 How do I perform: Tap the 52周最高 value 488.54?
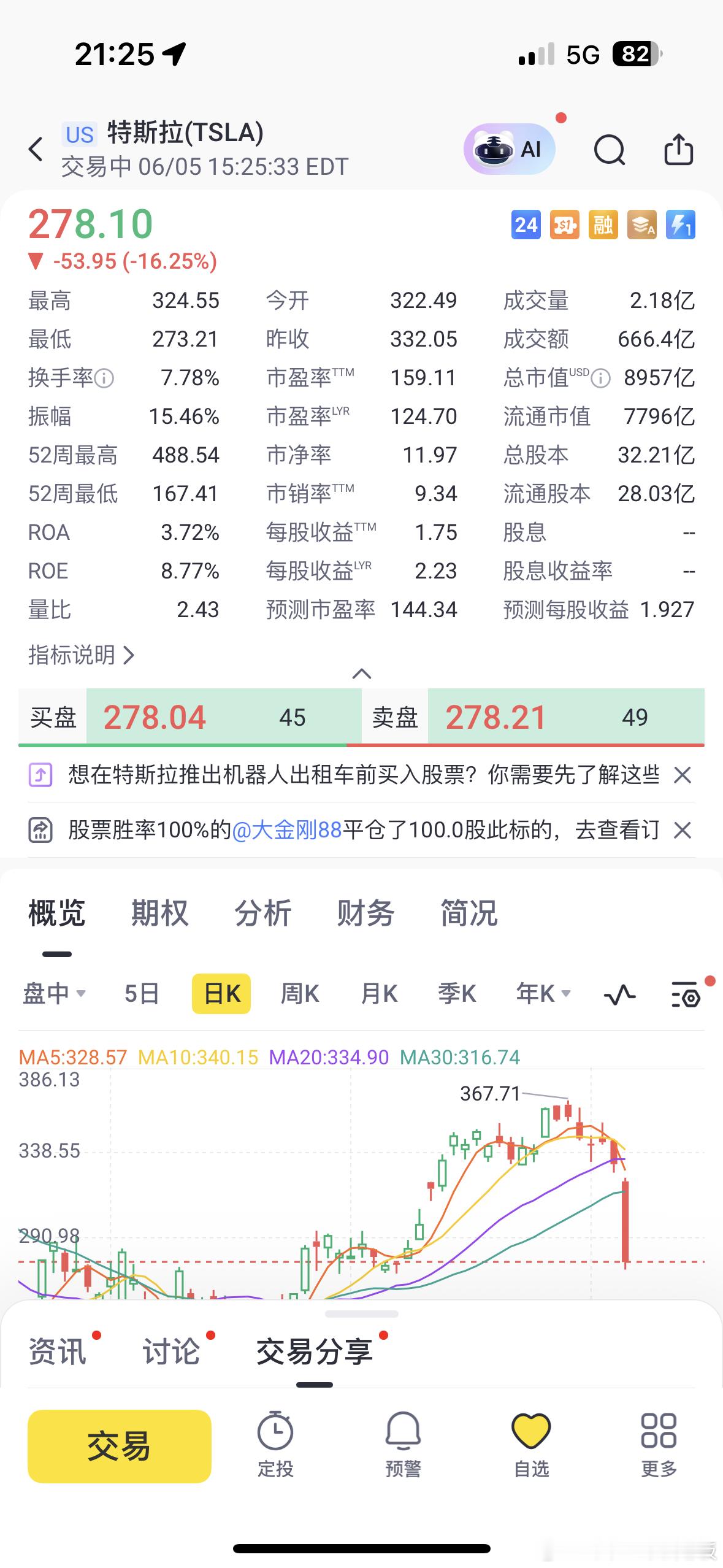click(186, 455)
